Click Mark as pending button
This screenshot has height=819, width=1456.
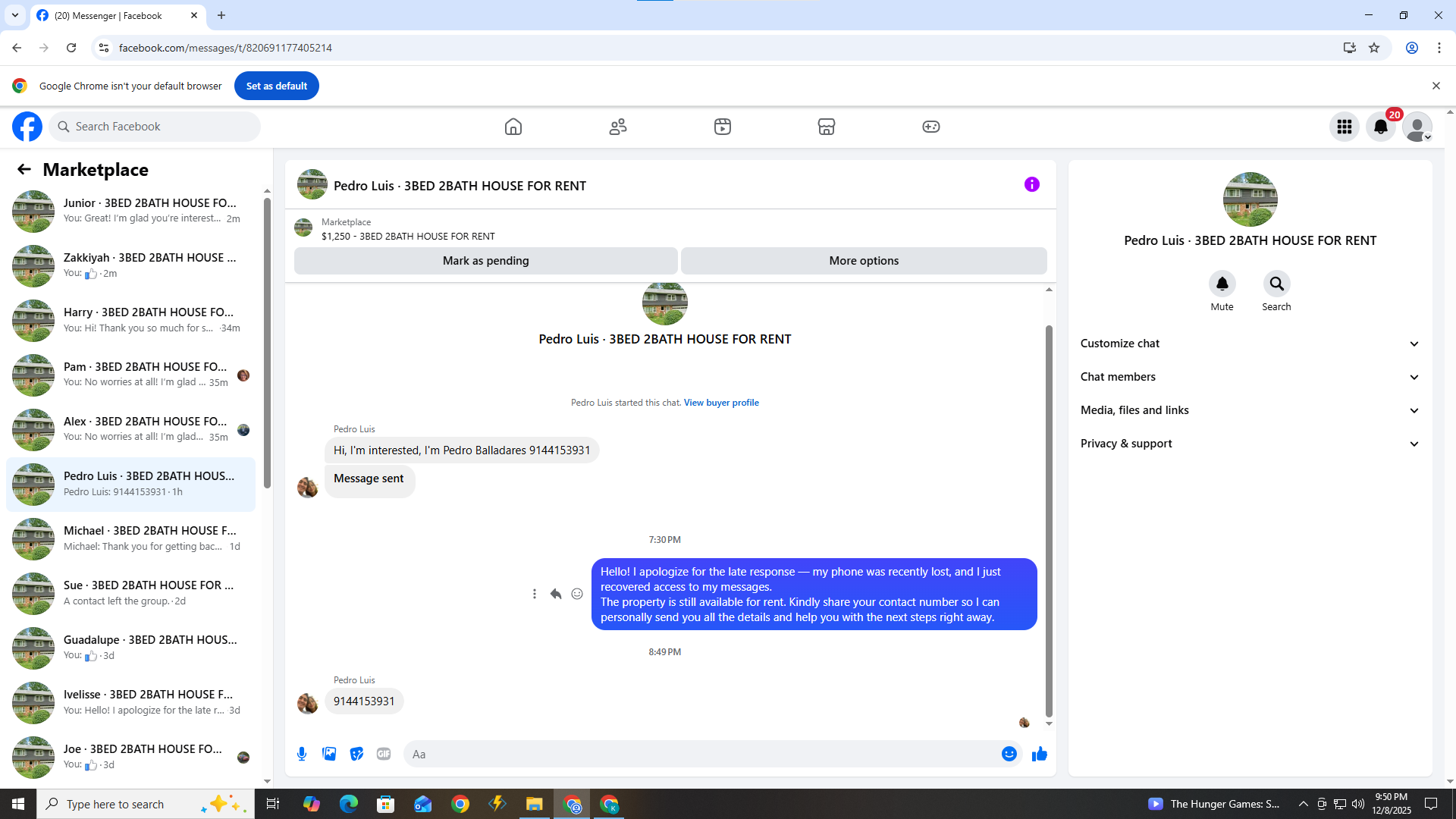pyautogui.click(x=486, y=261)
